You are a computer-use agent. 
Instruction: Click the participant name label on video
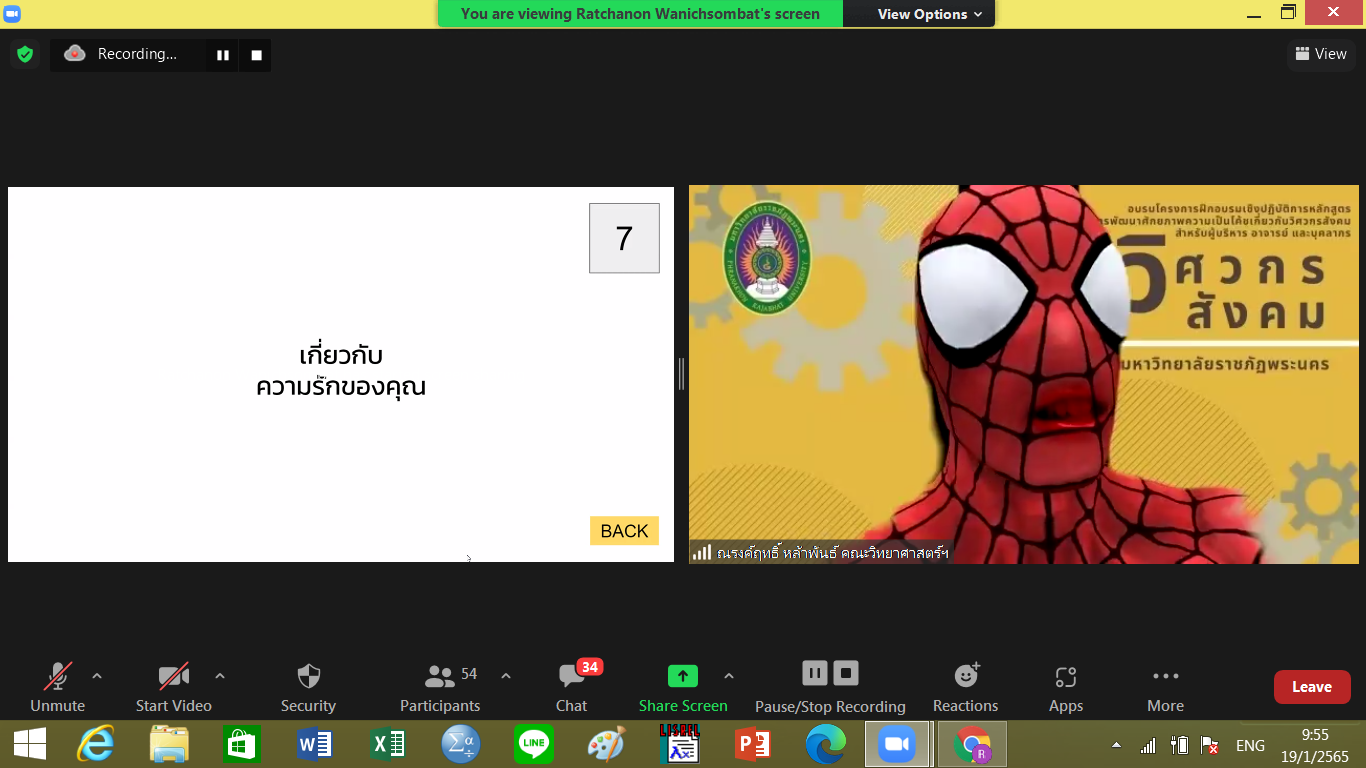pyautogui.click(x=821, y=552)
